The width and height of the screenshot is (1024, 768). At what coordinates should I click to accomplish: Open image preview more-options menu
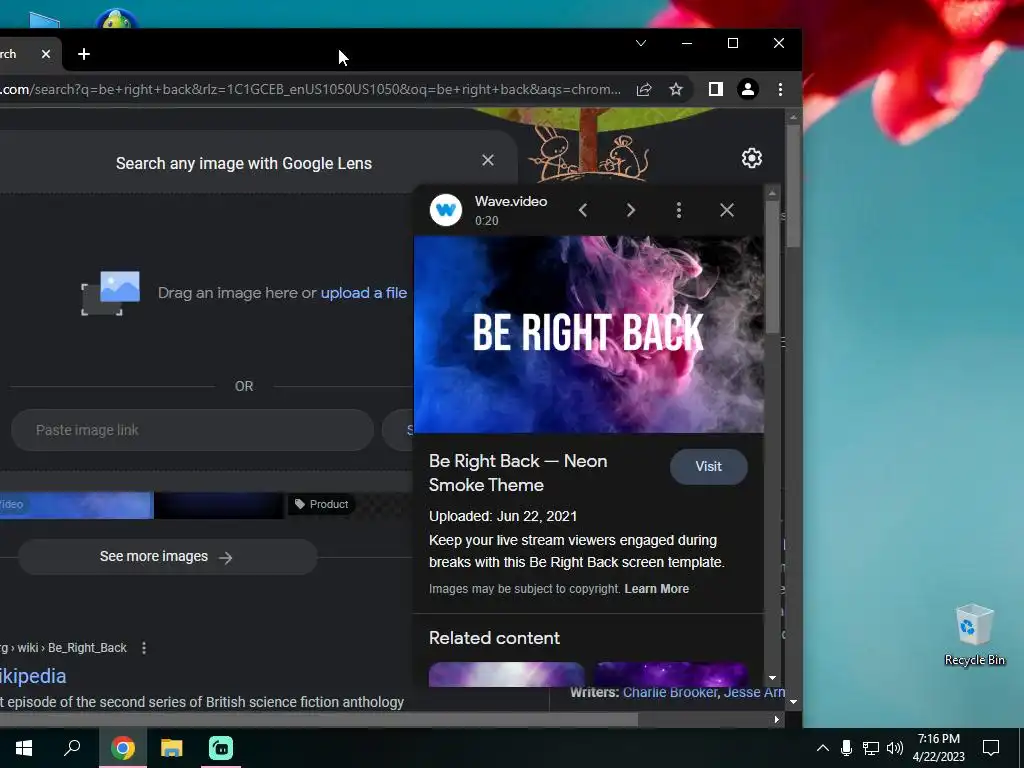(679, 210)
